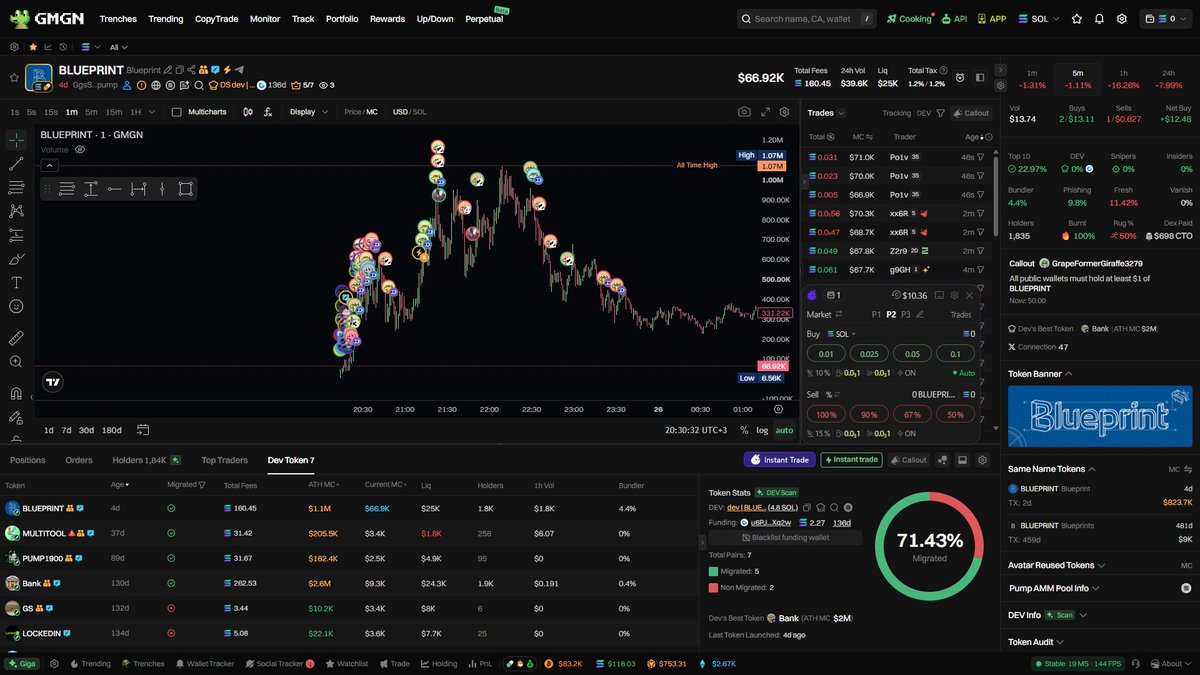The width and height of the screenshot is (1200, 675).
Task: Activate the chart zoom-in tool
Action: click(16, 362)
